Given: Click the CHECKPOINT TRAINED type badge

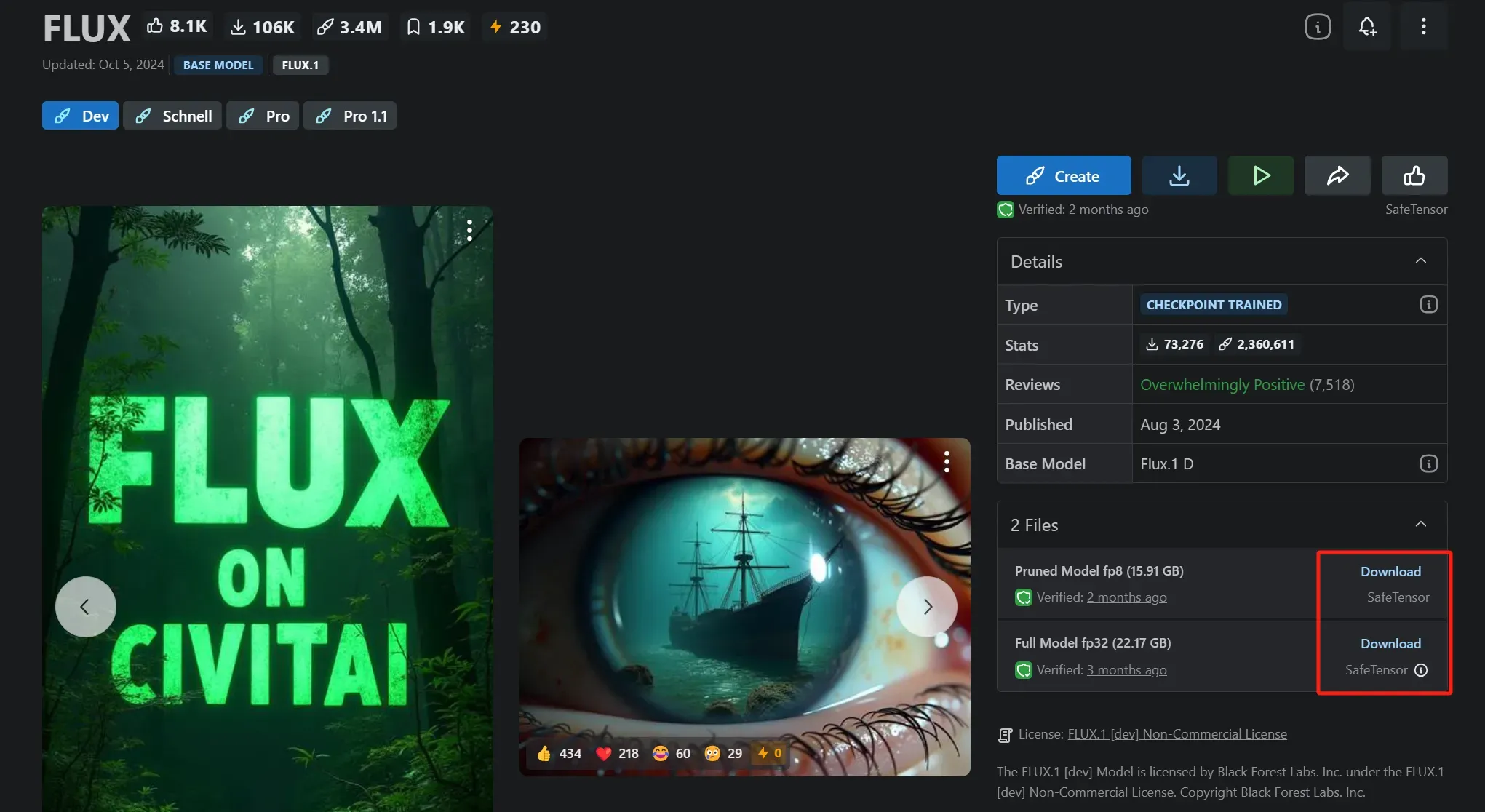Looking at the screenshot, I should point(1214,305).
